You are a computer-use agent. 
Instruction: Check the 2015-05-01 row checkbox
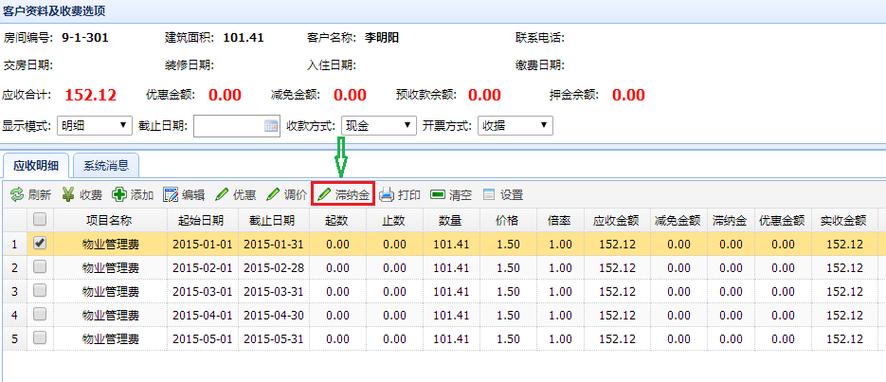[x=40, y=338]
